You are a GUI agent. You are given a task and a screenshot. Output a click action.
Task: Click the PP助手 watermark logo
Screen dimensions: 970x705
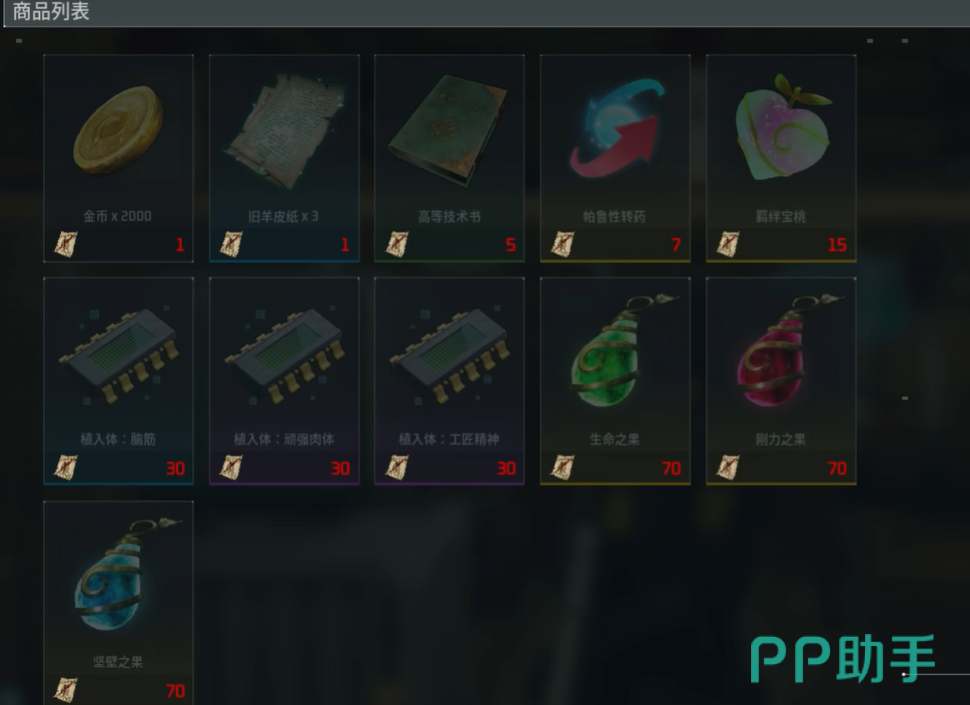(843, 659)
